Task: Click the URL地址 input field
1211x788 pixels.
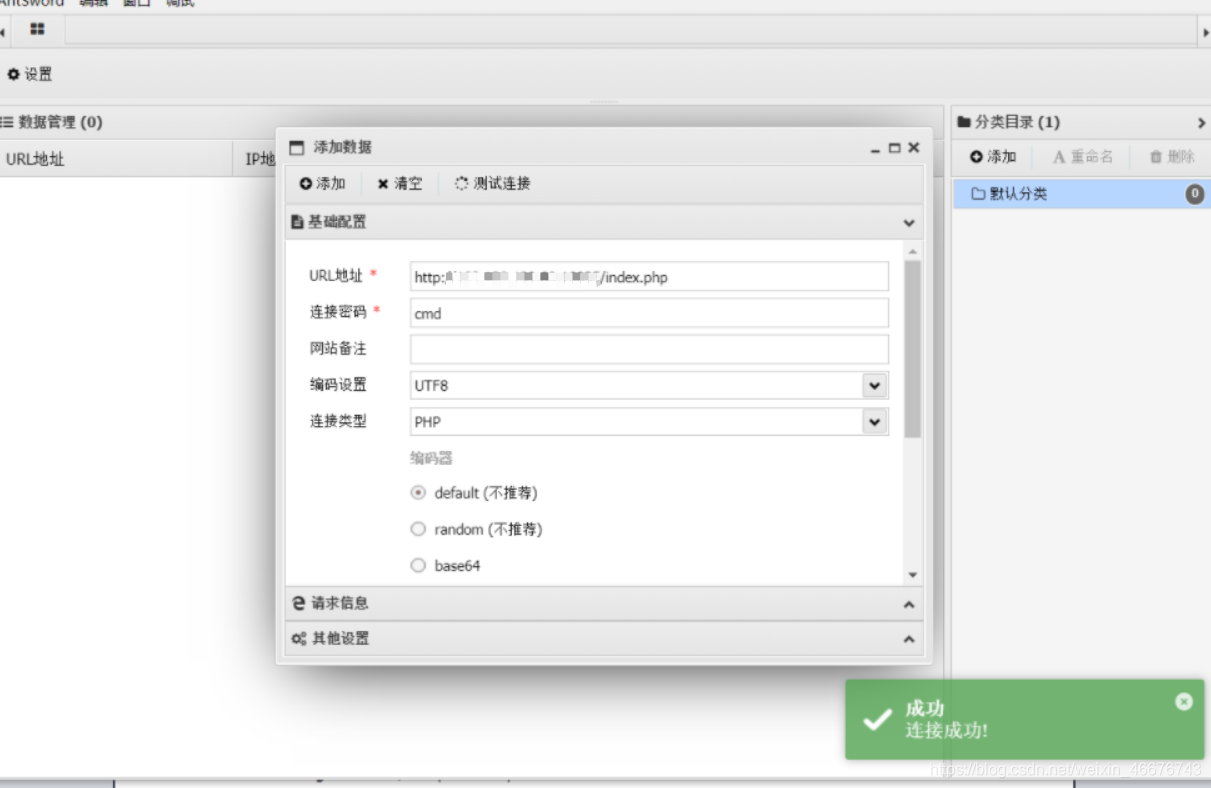Action: coord(649,277)
